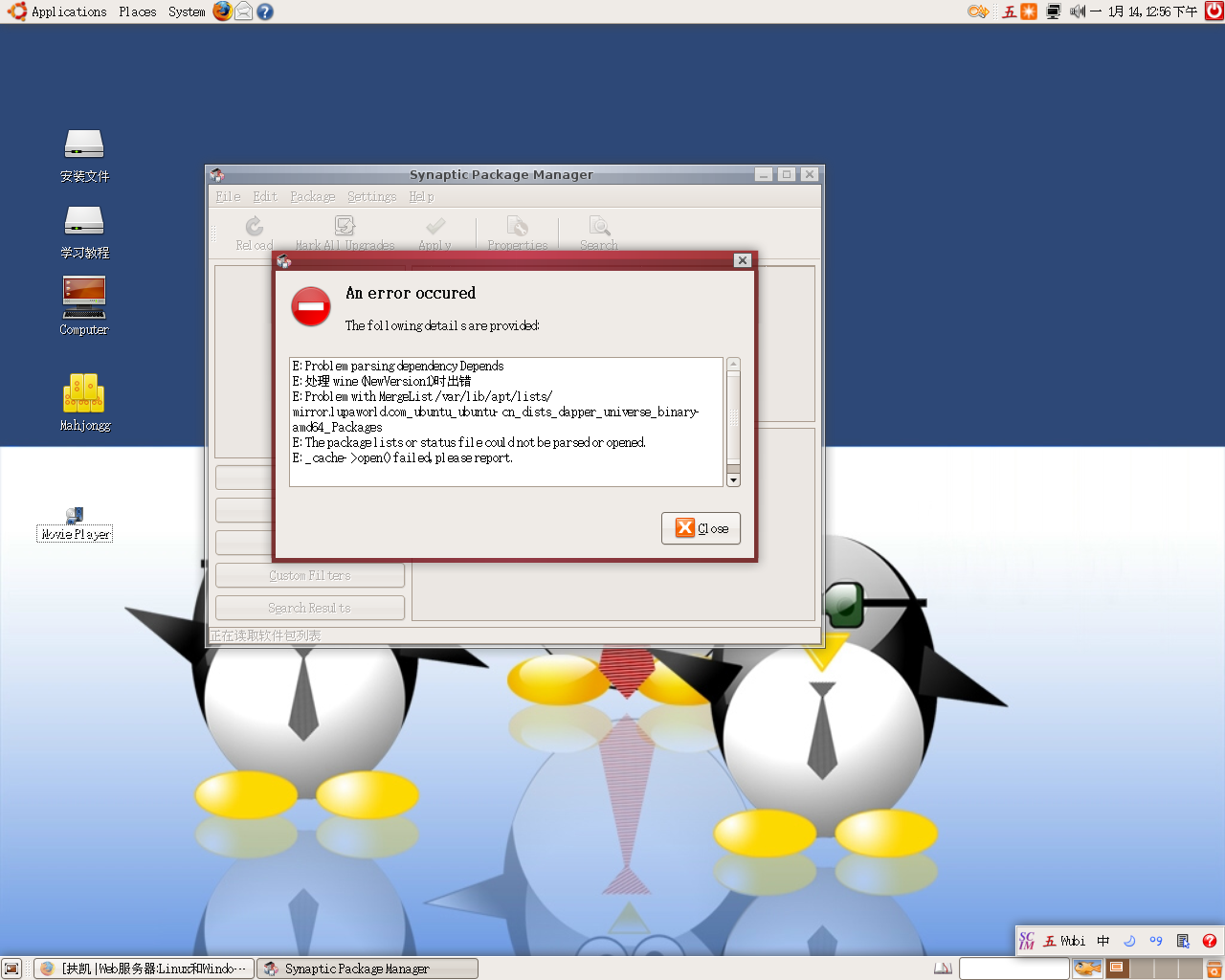
Task: Open Synaptic Package menu
Action: tap(313, 196)
